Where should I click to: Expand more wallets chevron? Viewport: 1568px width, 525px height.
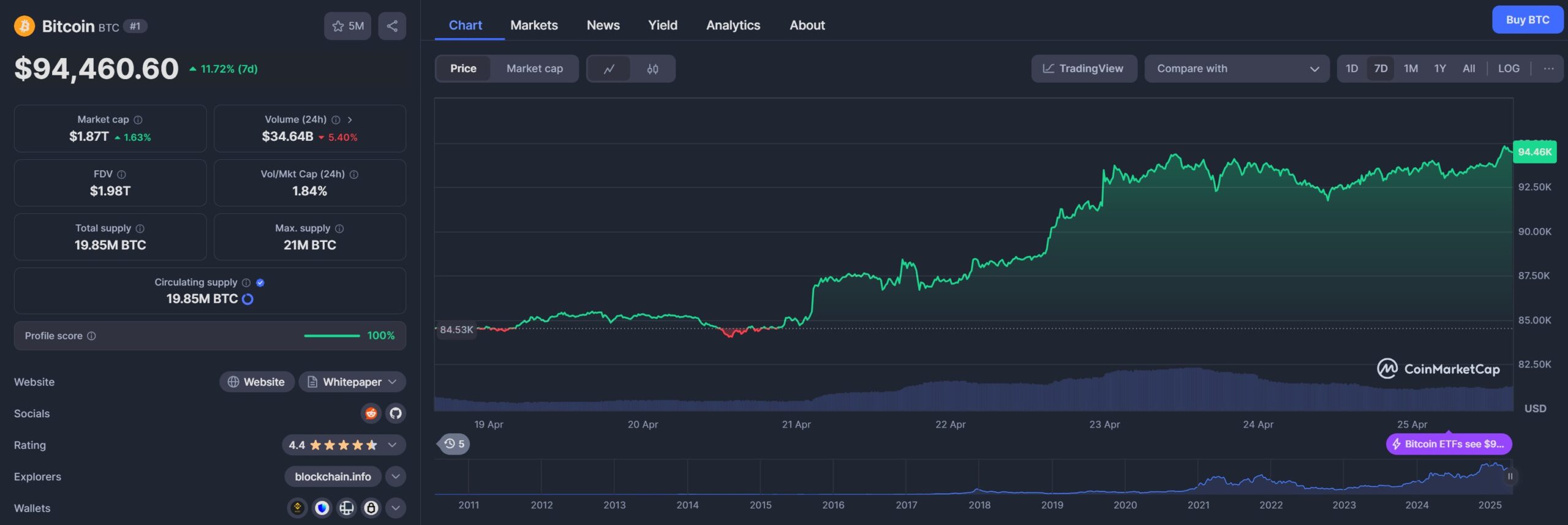[396, 508]
